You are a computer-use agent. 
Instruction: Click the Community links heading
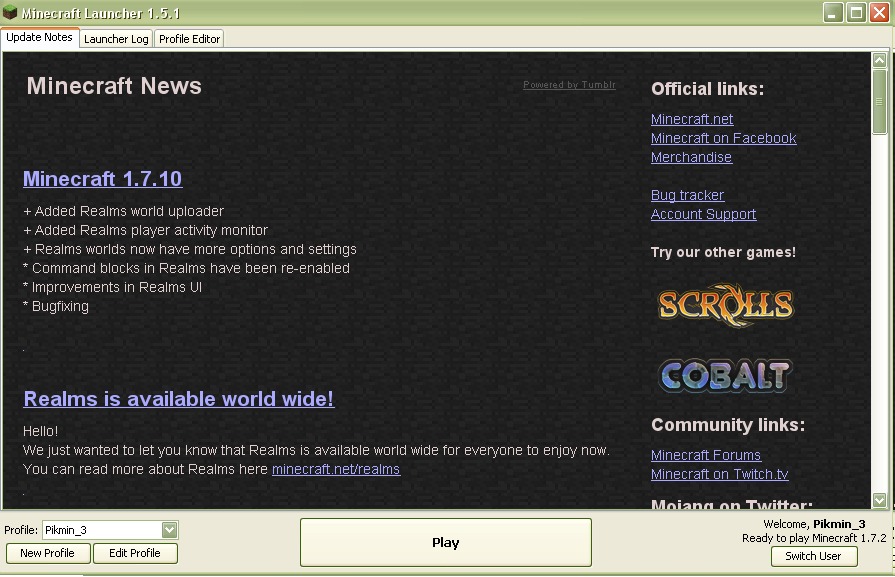click(x=728, y=425)
